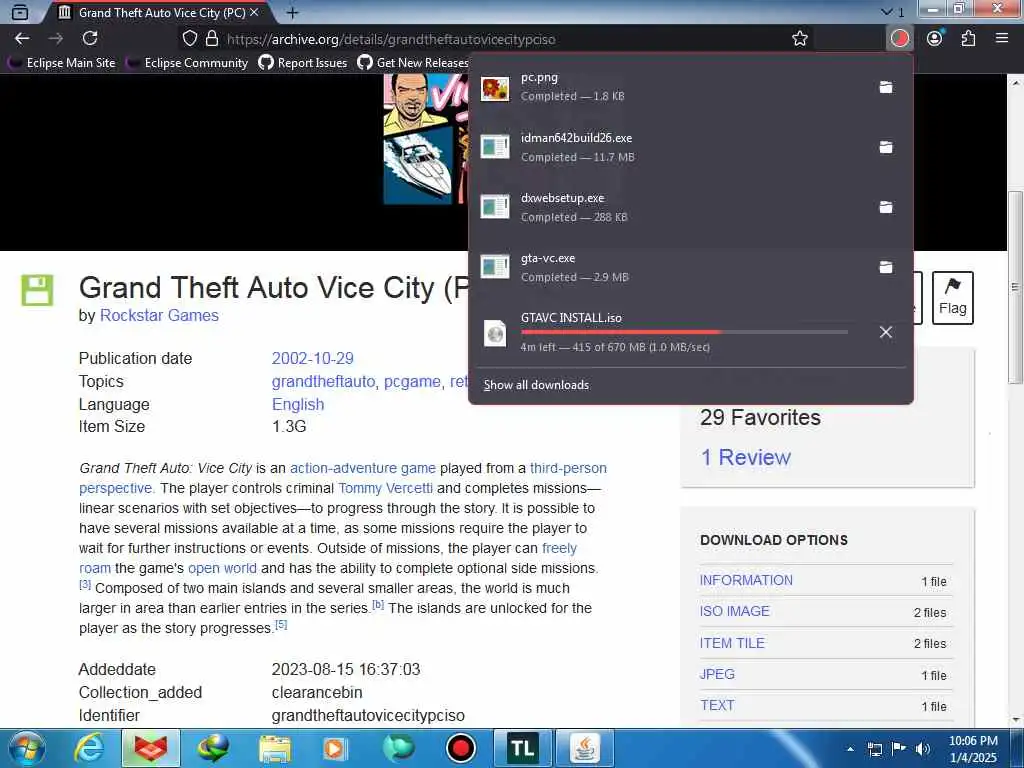Open the GTAVC INSTALL.iso disc icon
This screenshot has width=1024, height=768.
click(x=495, y=333)
